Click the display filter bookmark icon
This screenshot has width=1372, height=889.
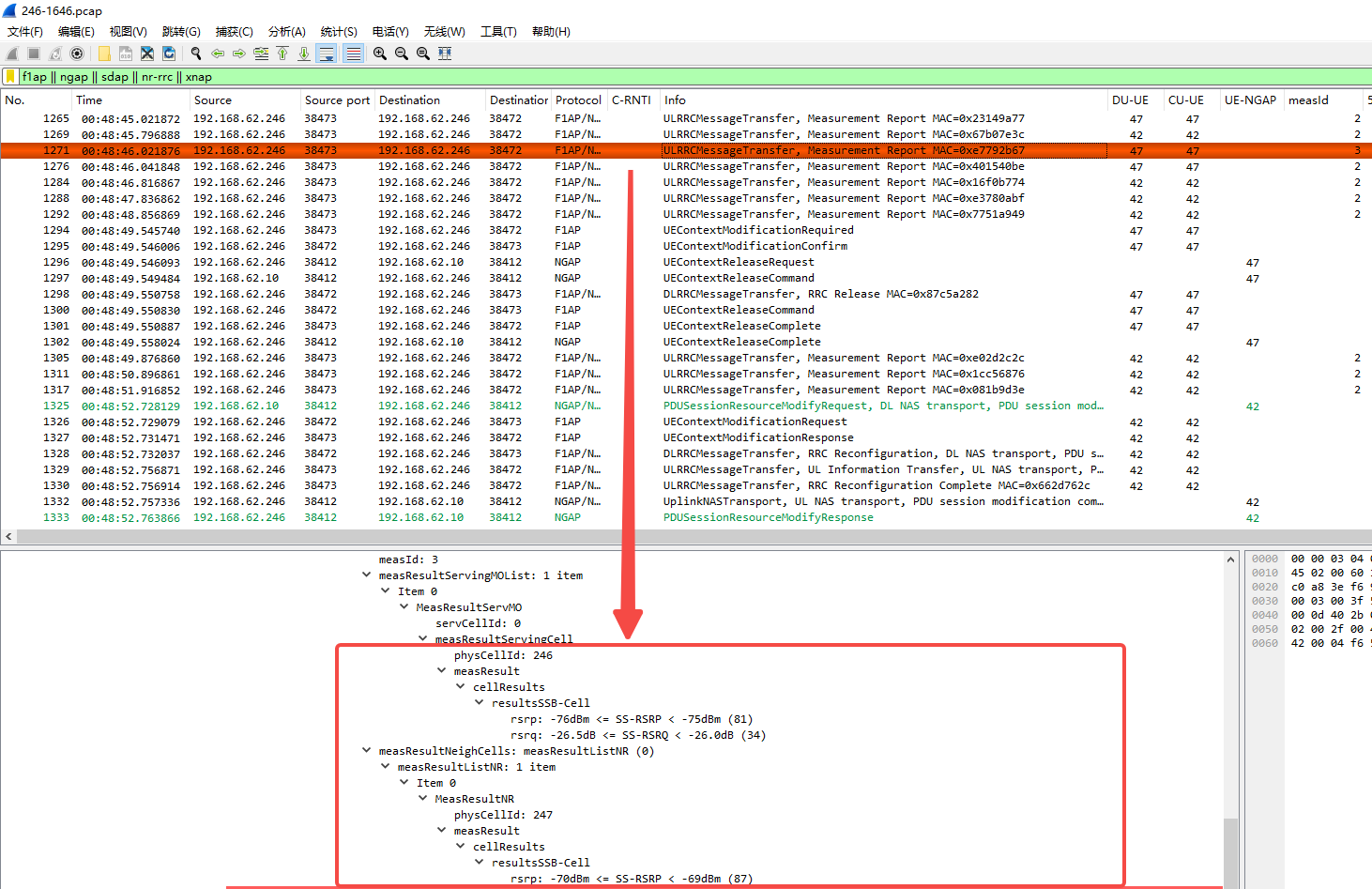click(10, 77)
